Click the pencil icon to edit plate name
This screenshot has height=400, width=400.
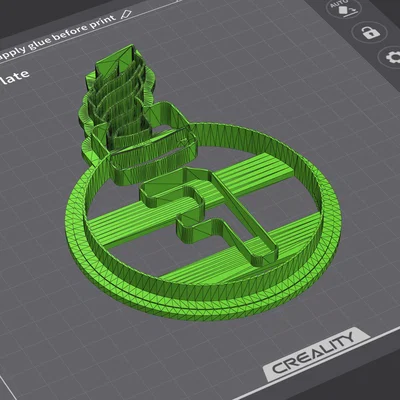pos(126,14)
